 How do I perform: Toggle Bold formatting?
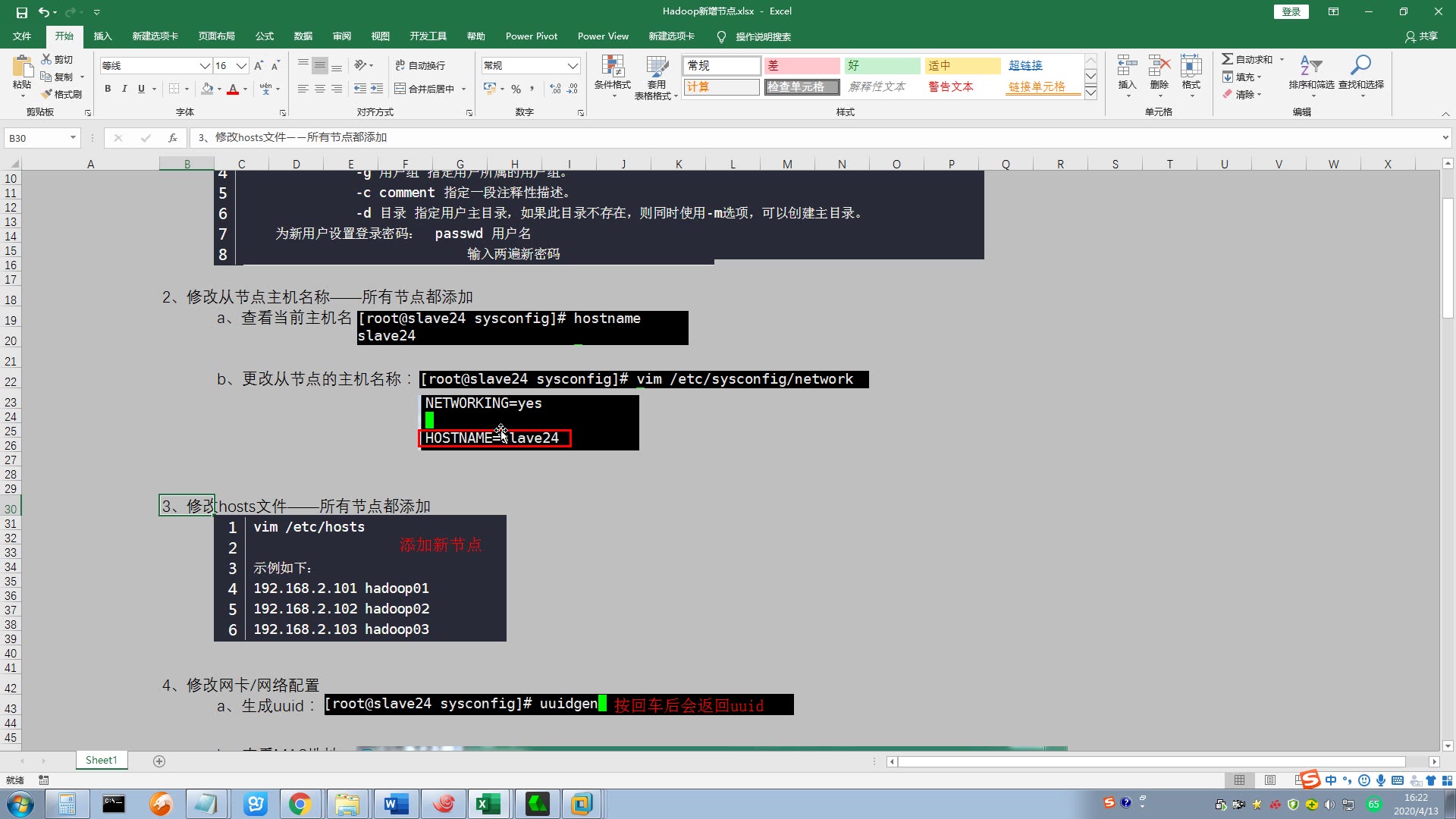click(108, 89)
